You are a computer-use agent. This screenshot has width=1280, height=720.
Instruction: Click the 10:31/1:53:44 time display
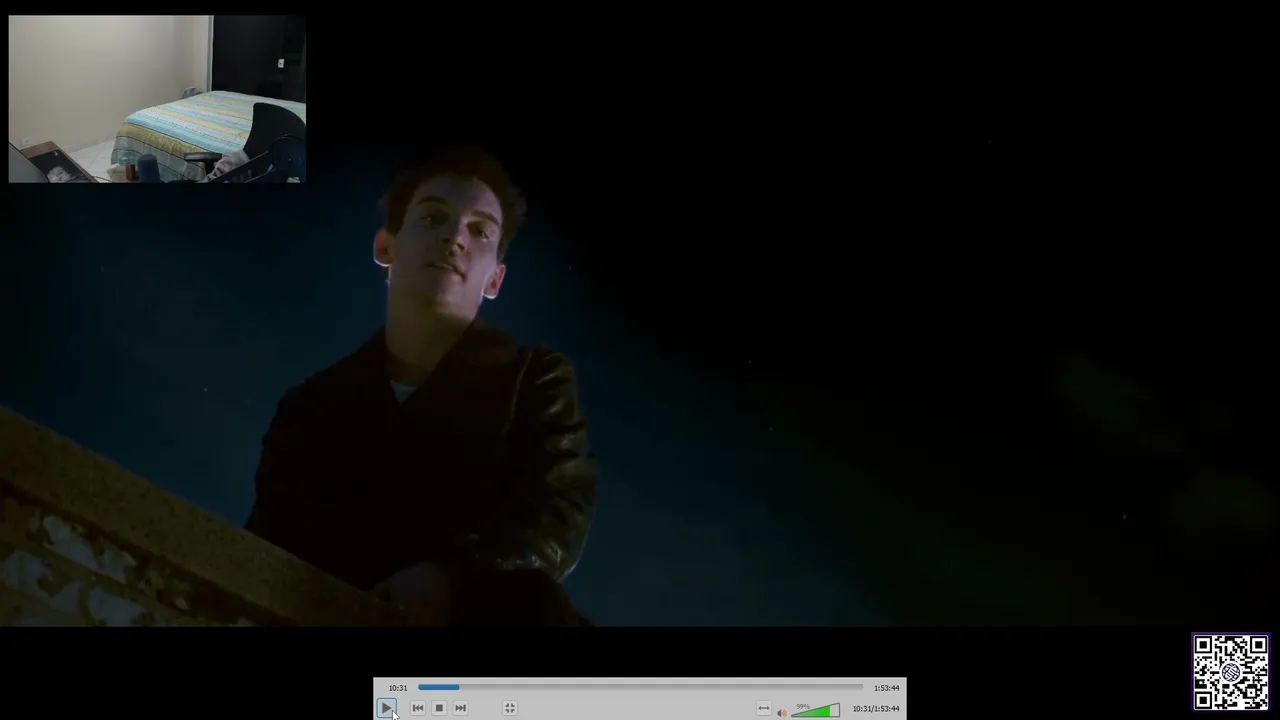click(876, 709)
